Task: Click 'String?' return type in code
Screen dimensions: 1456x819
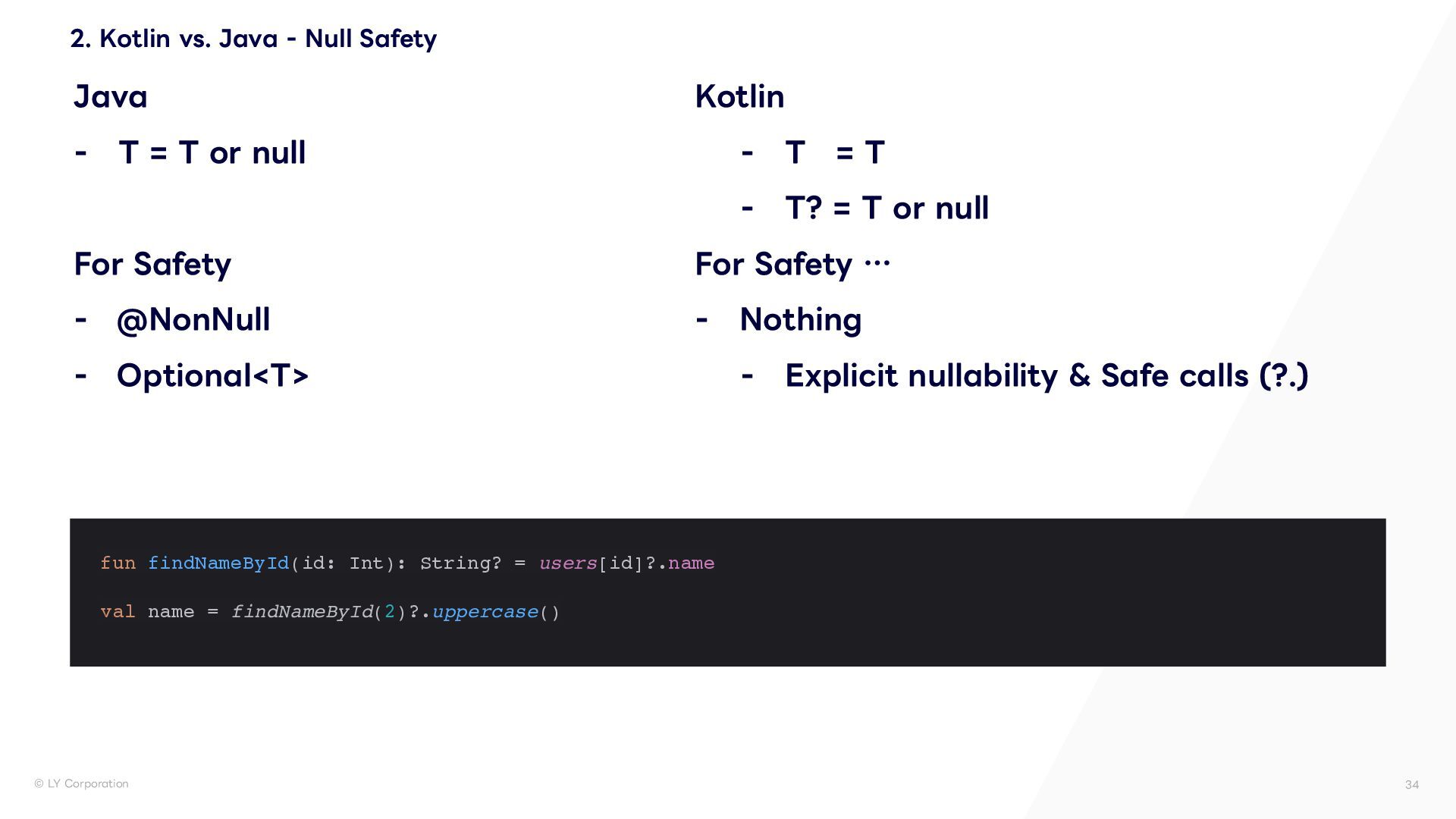Action: point(460,563)
